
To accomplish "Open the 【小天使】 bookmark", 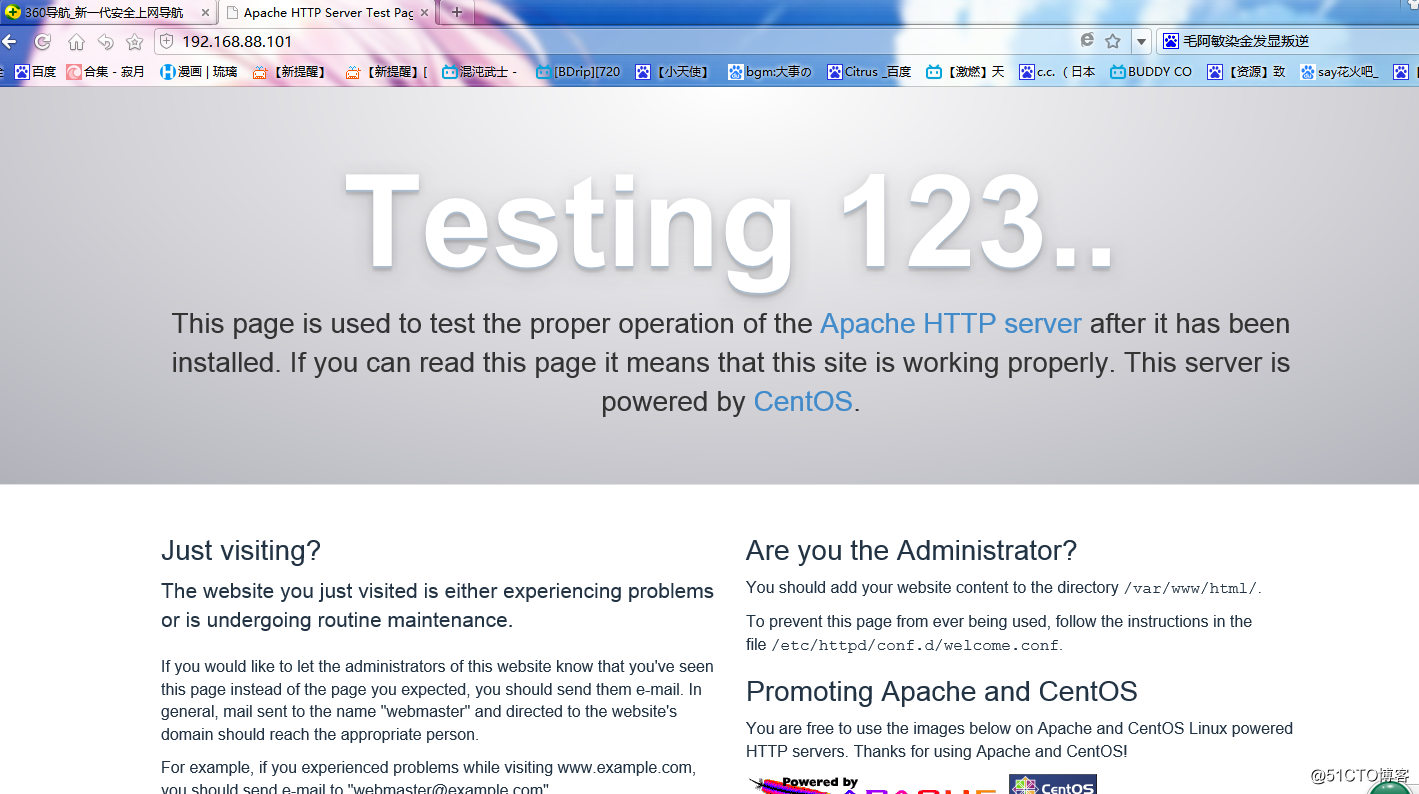I will point(673,72).
